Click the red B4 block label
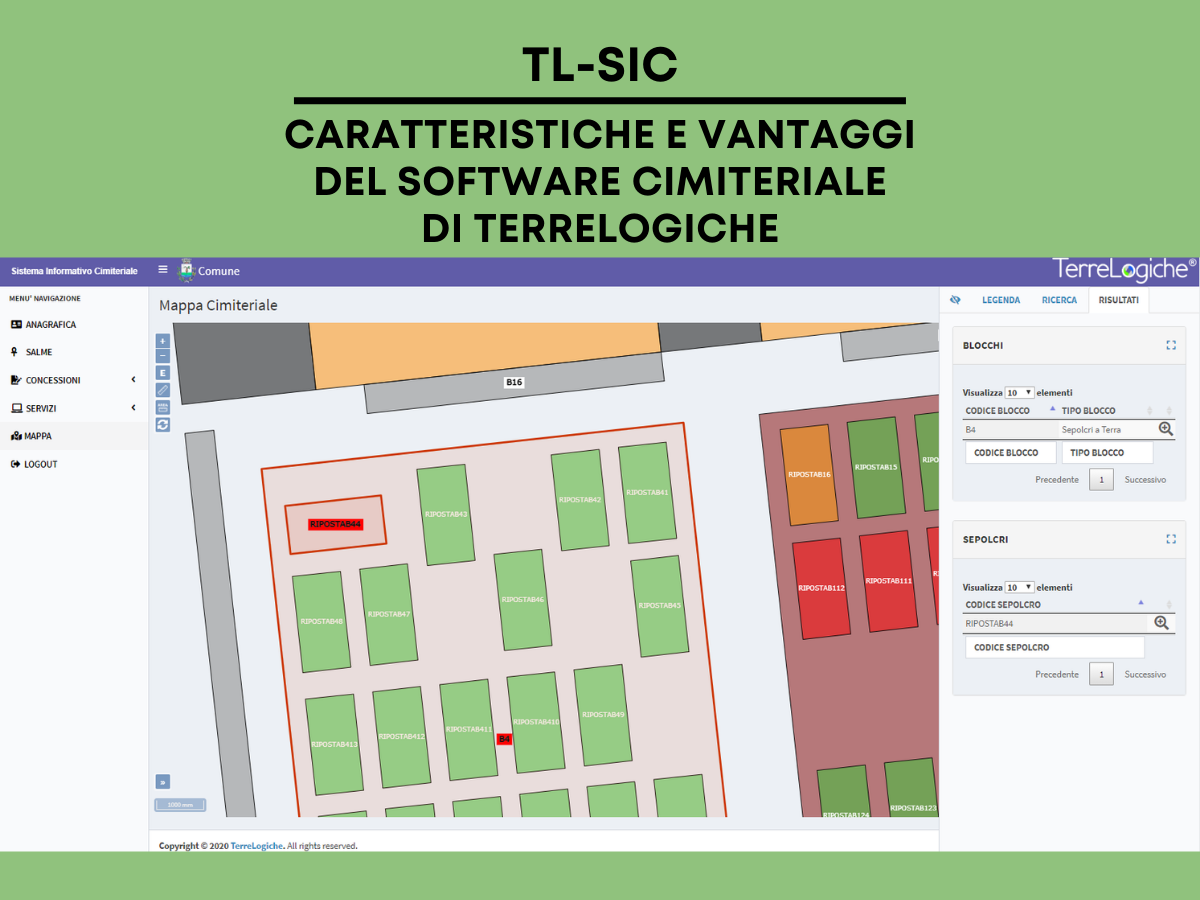 point(504,739)
